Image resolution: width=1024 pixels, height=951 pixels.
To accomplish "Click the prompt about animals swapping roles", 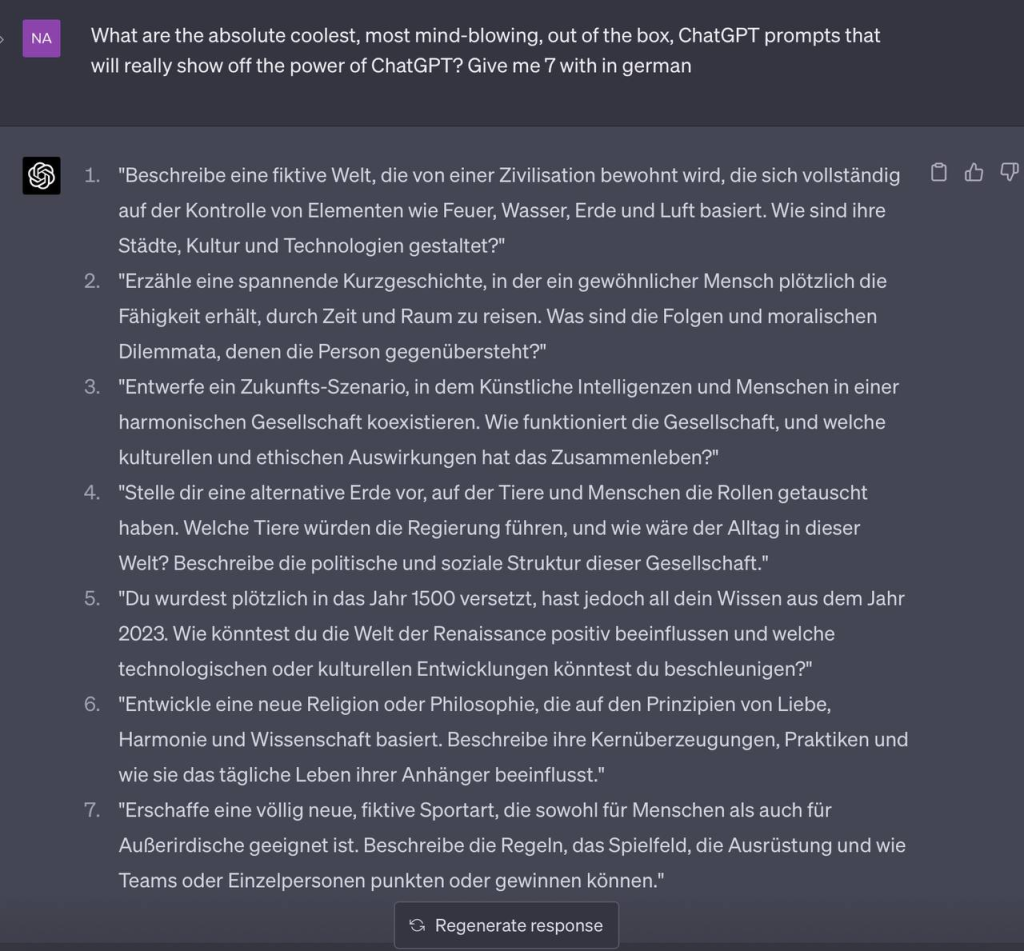I will pyautogui.click(x=492, y=527).
